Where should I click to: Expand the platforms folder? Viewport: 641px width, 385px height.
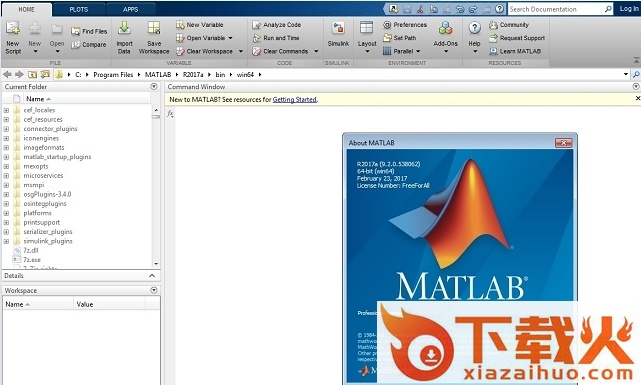click(6, 213)
